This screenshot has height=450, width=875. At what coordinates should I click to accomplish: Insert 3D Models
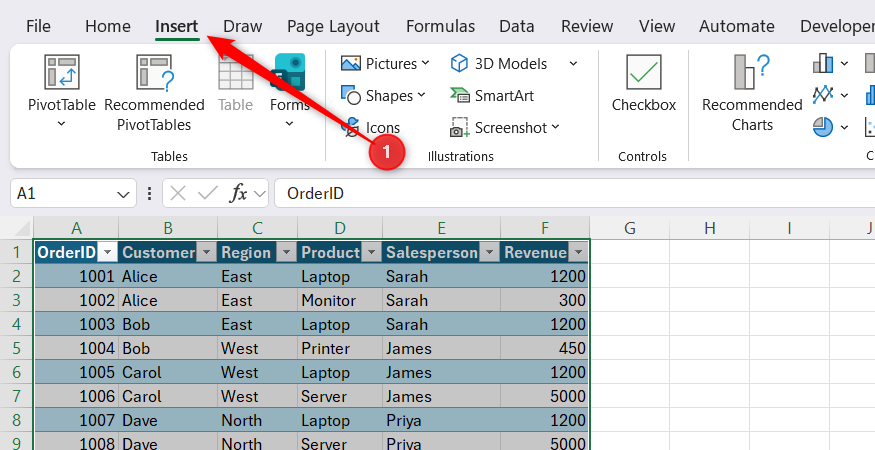499,64
